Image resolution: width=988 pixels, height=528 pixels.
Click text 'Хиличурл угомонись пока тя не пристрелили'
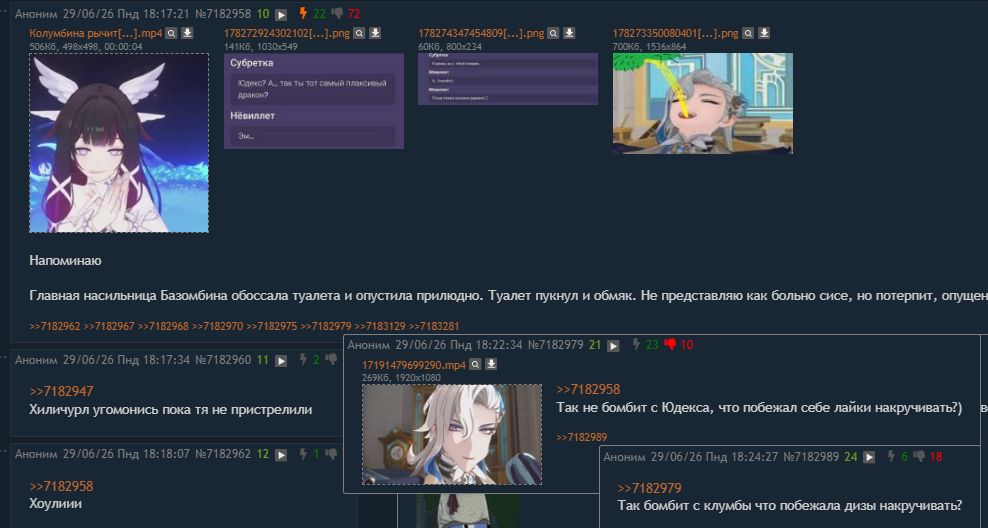(171, 410)
